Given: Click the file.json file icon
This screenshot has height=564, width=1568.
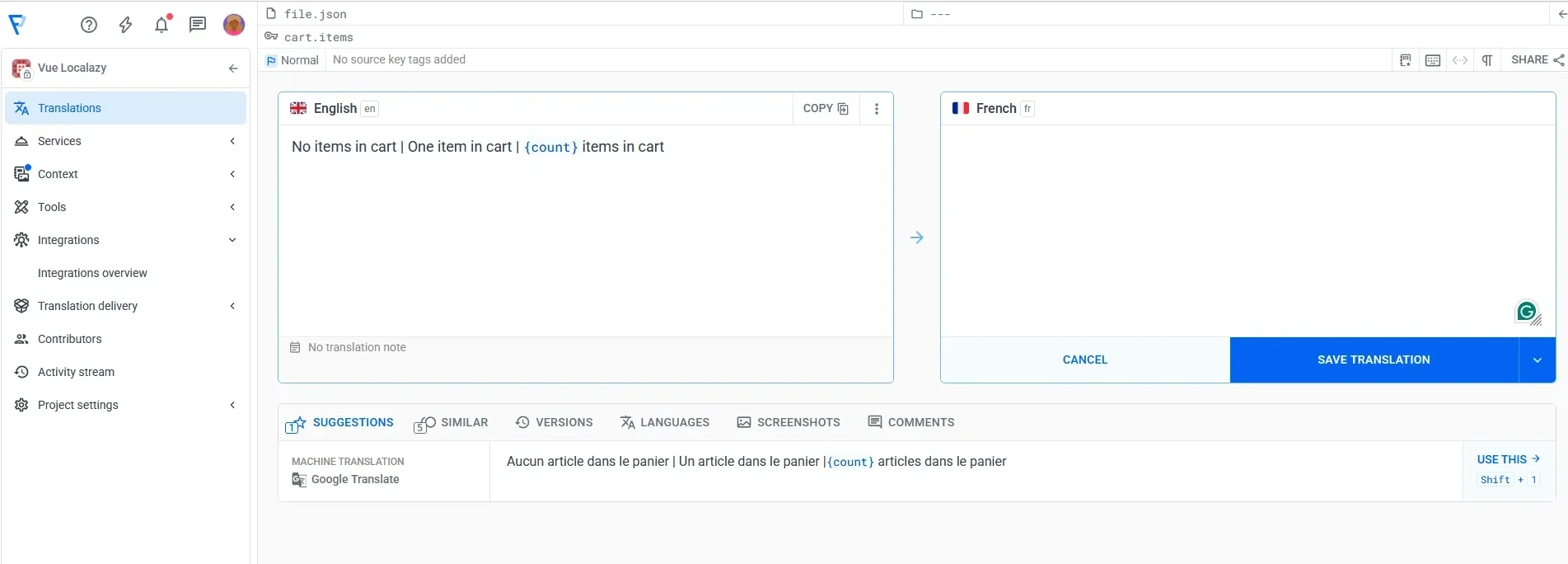Looking at the screenshot, I should pyautogui.click(x=271, y=13).
